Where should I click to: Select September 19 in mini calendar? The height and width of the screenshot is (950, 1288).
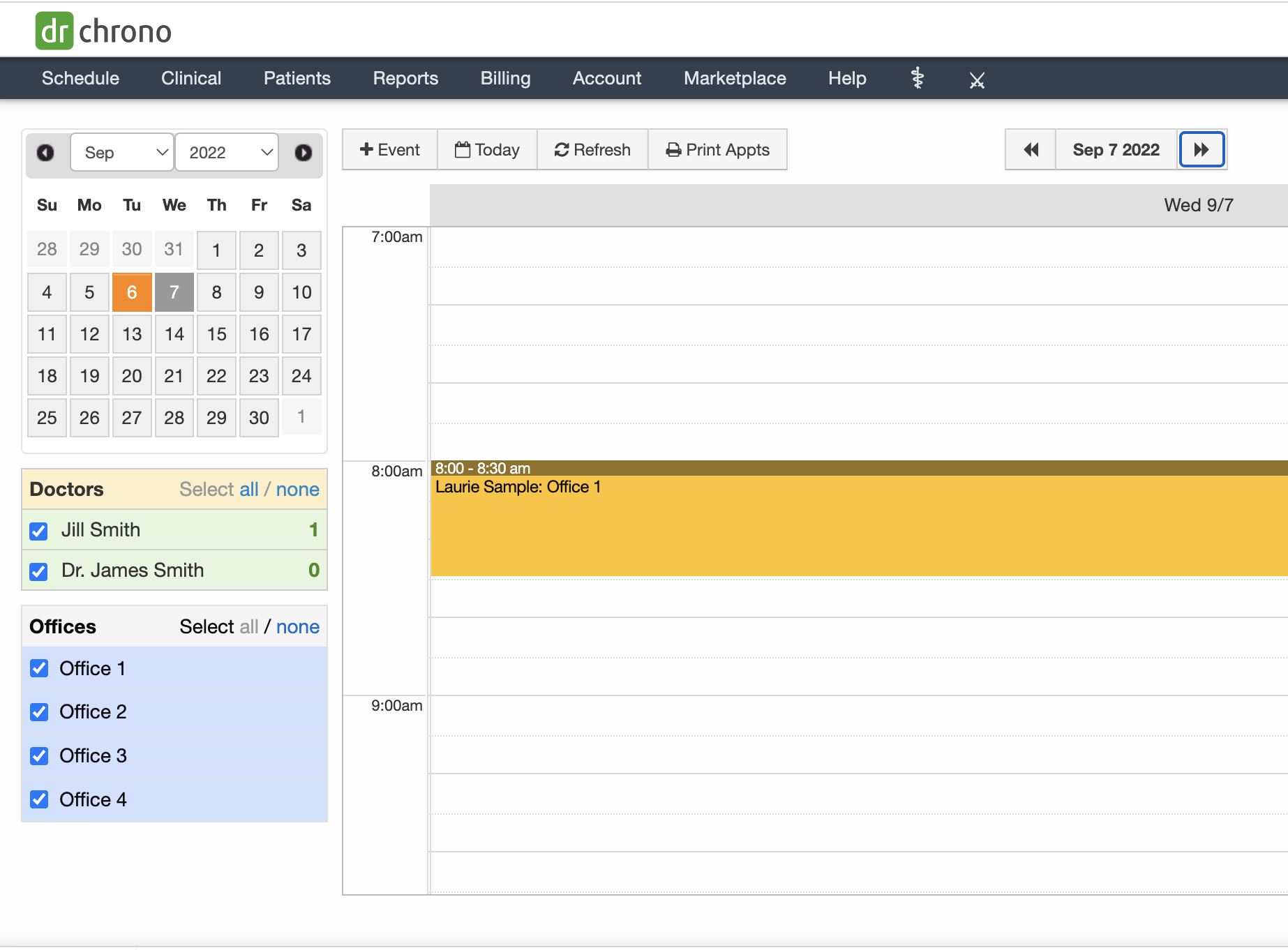89,375
